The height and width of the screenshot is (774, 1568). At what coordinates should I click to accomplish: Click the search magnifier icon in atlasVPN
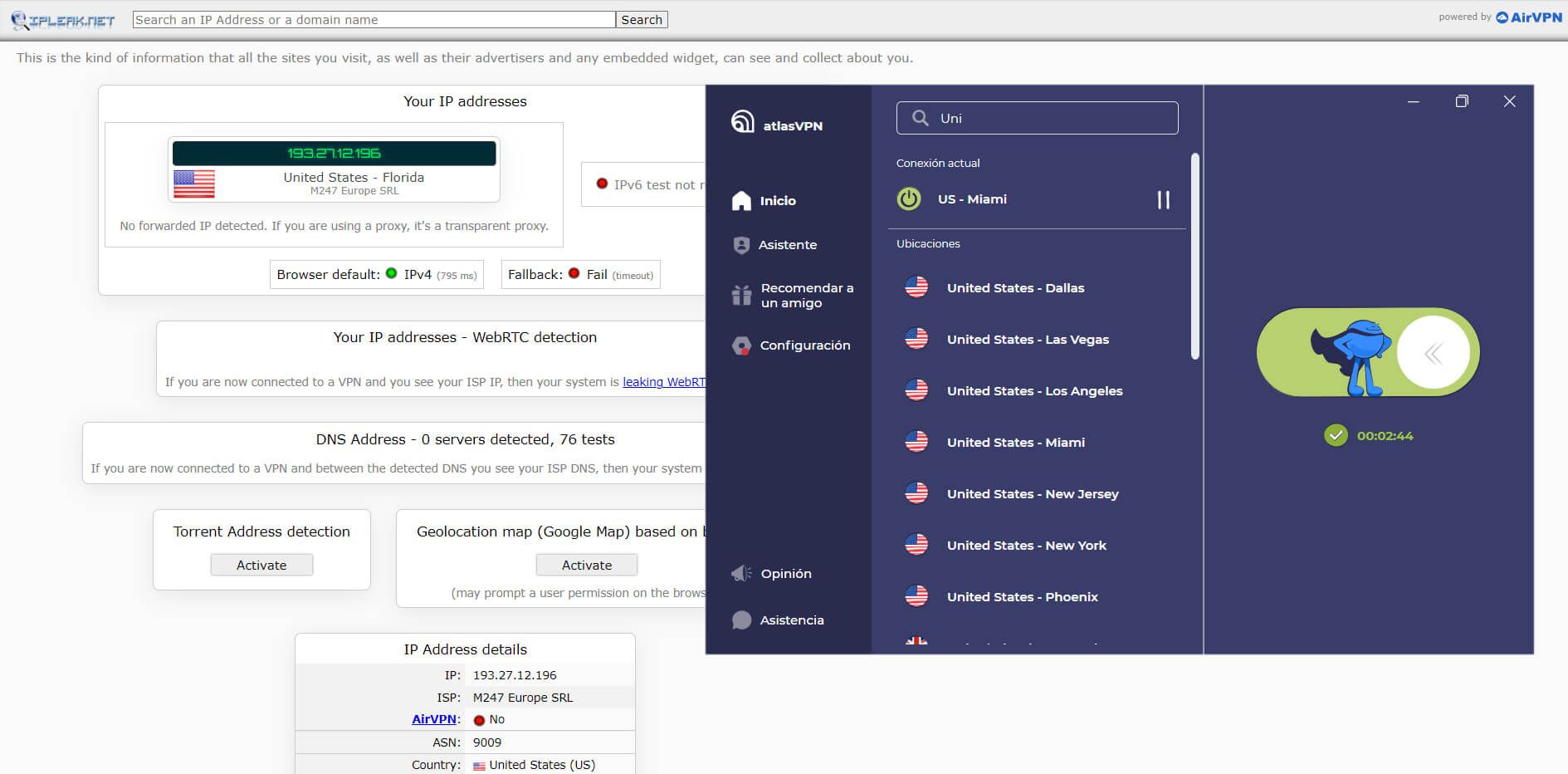click(x=920, y=118)
